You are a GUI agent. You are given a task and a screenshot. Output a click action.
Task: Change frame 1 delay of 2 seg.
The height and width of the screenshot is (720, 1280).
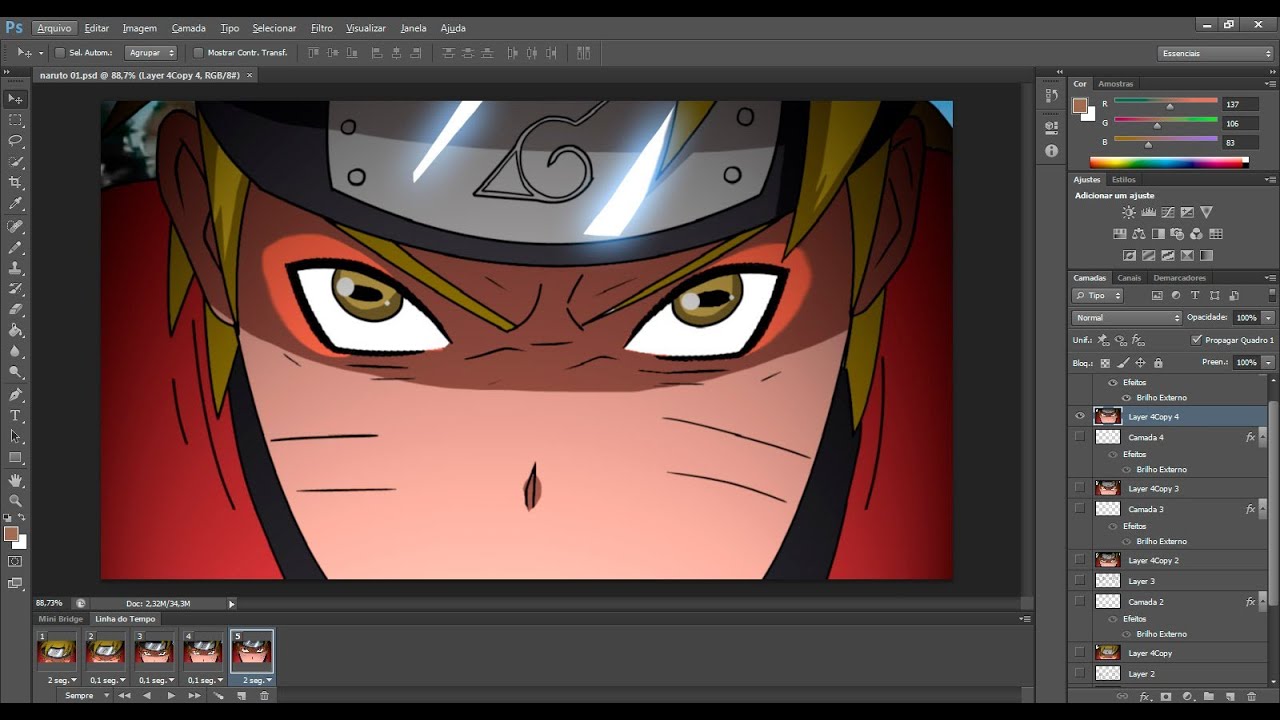(62, 680)
